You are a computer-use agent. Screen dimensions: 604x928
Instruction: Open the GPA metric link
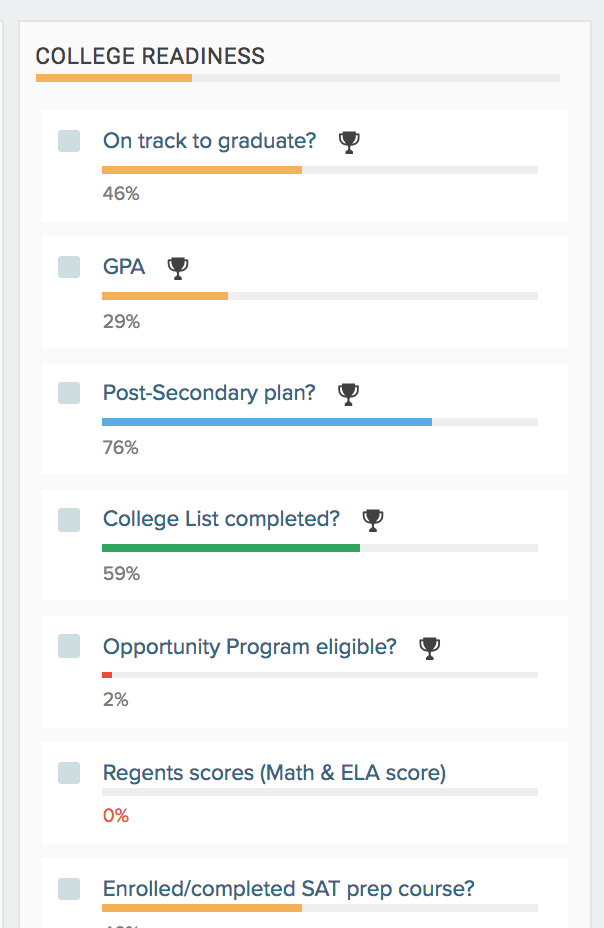point(124,267)
